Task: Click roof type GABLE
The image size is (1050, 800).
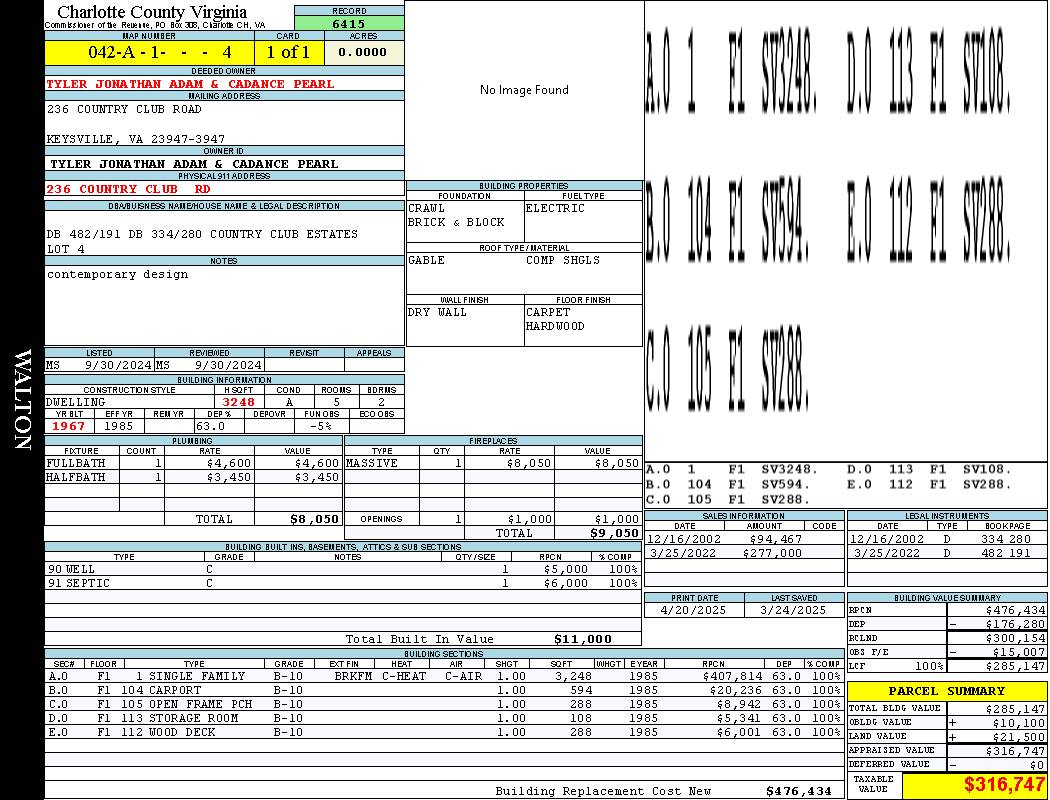Action: point(427,260)
